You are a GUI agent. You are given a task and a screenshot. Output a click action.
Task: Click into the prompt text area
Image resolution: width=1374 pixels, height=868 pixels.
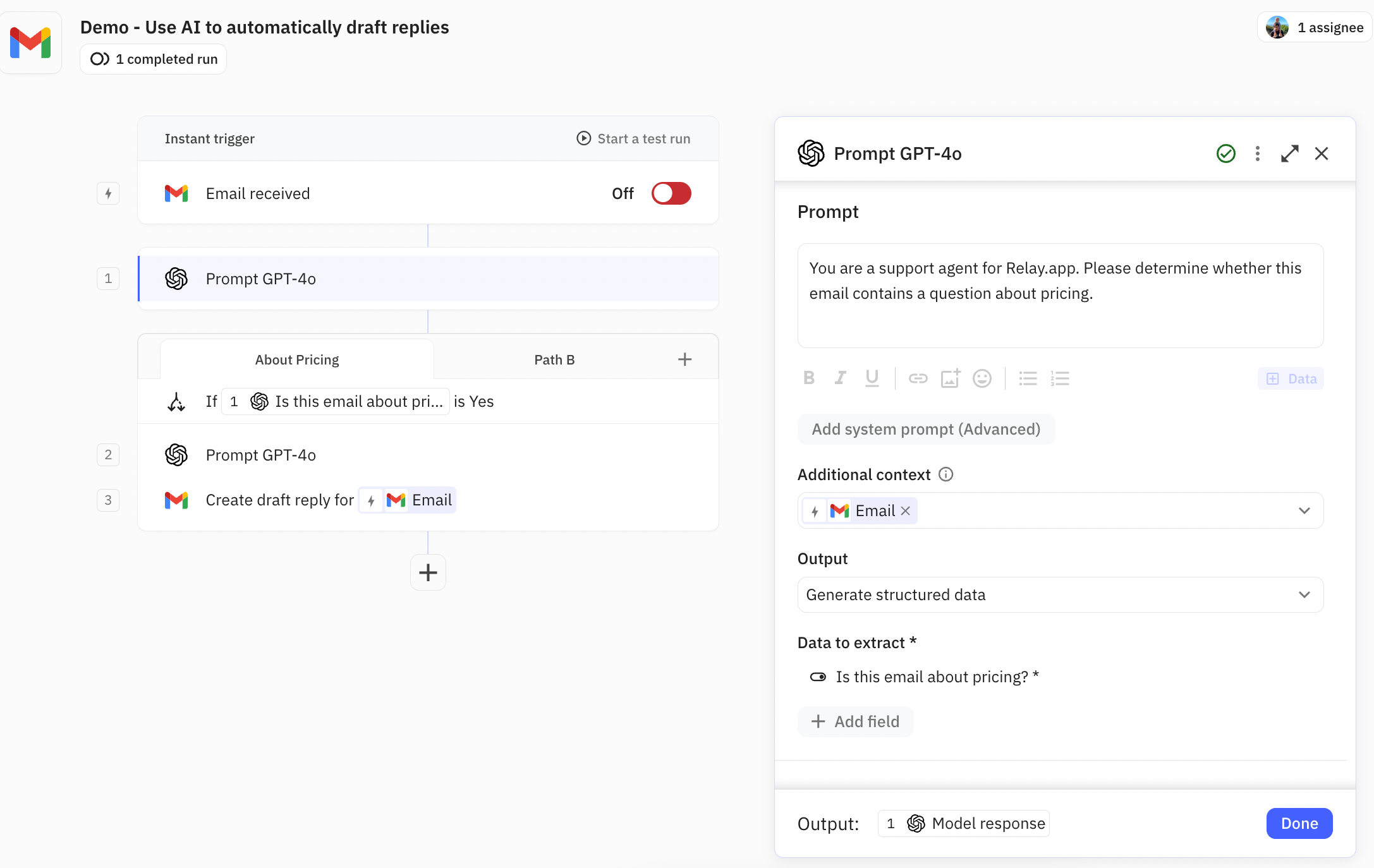tap(1061, 296)
